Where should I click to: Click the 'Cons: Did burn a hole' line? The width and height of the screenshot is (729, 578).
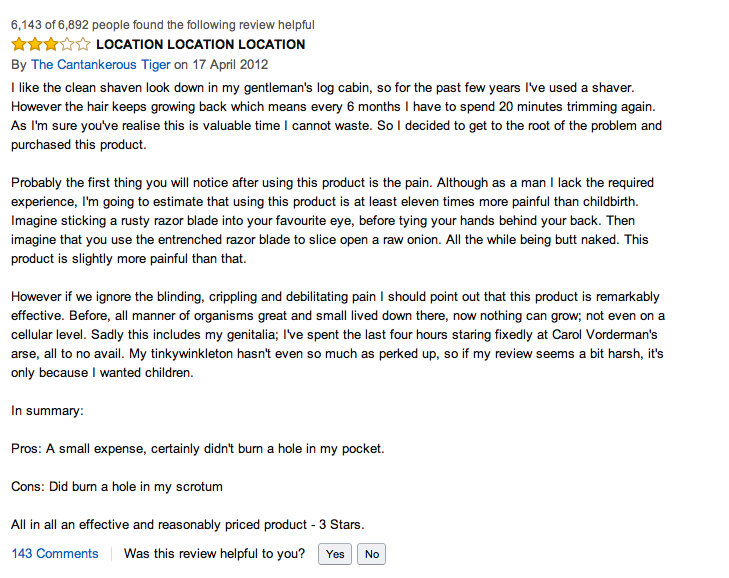pos(117,487)
